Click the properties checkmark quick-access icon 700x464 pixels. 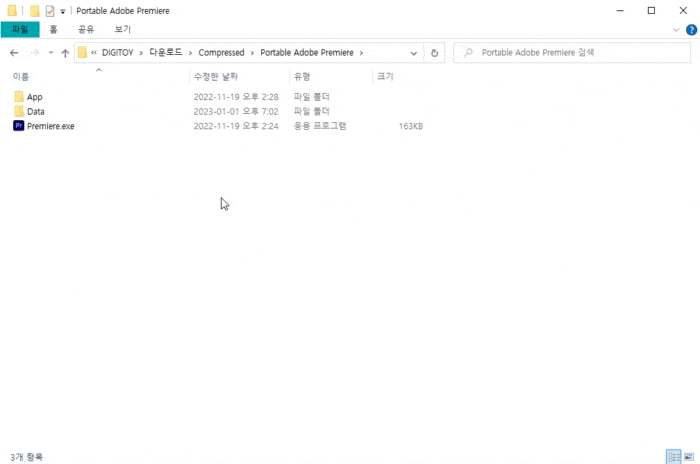pyautogui.click(x=50, y=11)
